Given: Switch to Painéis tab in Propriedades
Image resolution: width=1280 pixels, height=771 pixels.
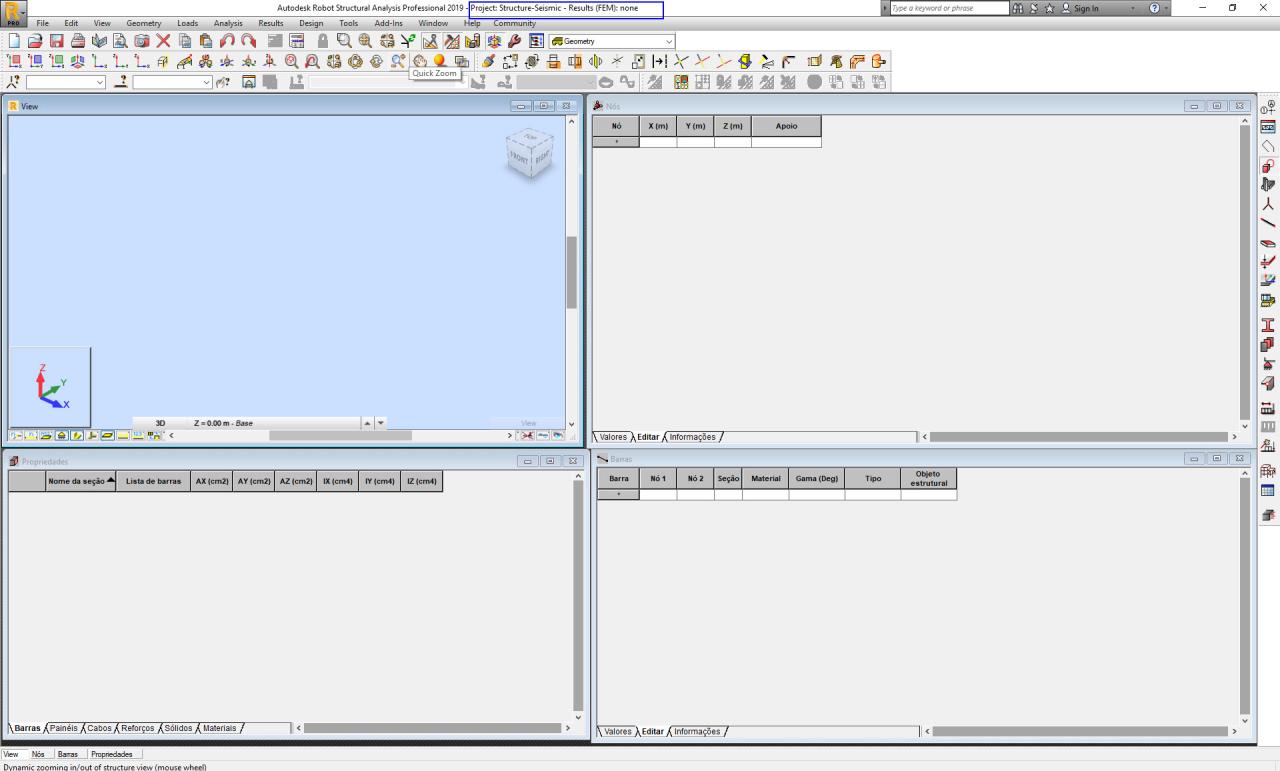Looking at the screenshot, I should pyautogui.click(x=63, y=728).
